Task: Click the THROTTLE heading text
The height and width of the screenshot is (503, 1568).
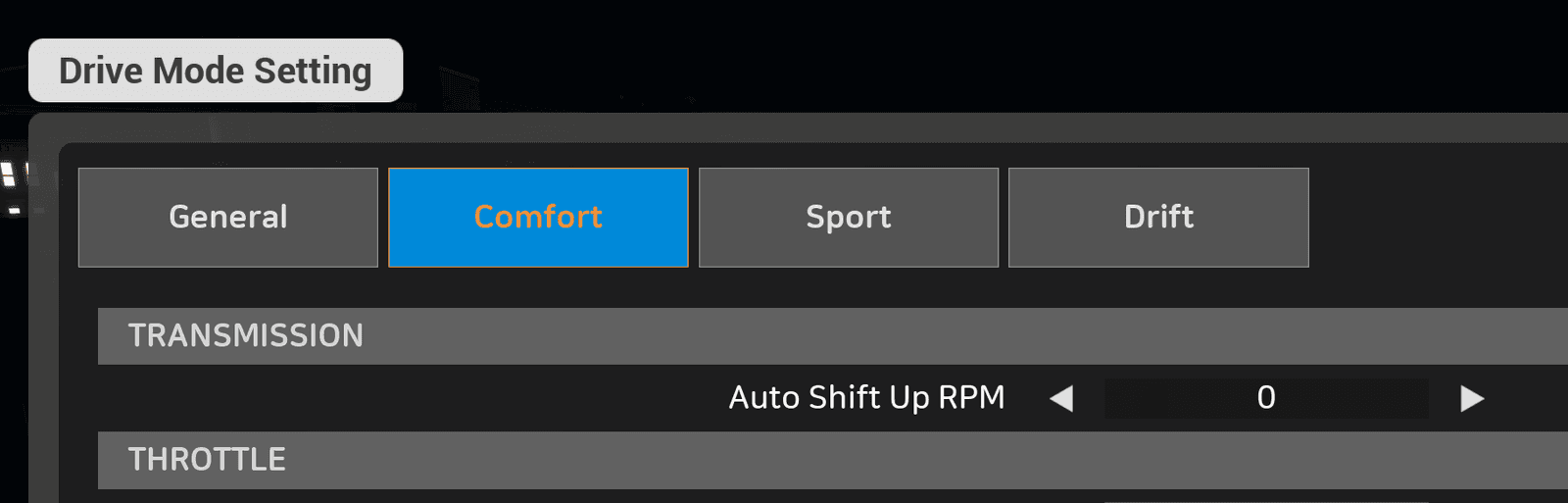Action: point(207,460)
